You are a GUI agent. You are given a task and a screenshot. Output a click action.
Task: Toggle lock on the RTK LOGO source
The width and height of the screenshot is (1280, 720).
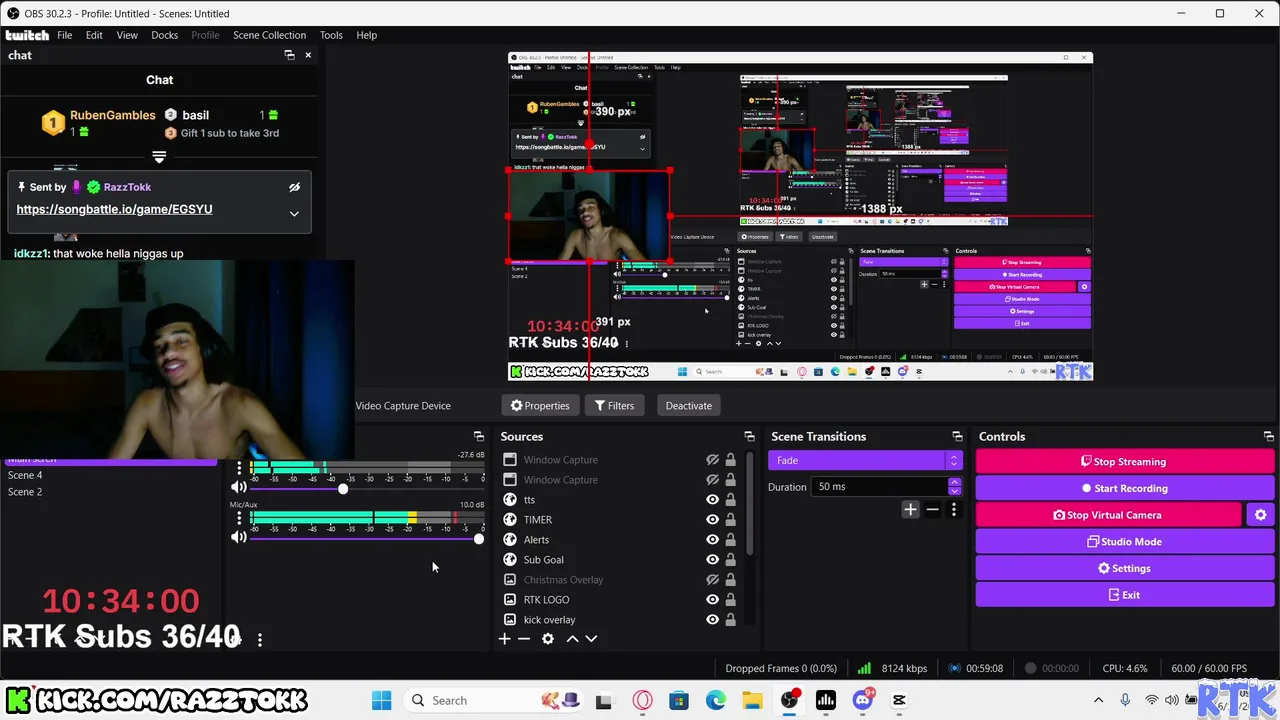click(x=730, y=600)
